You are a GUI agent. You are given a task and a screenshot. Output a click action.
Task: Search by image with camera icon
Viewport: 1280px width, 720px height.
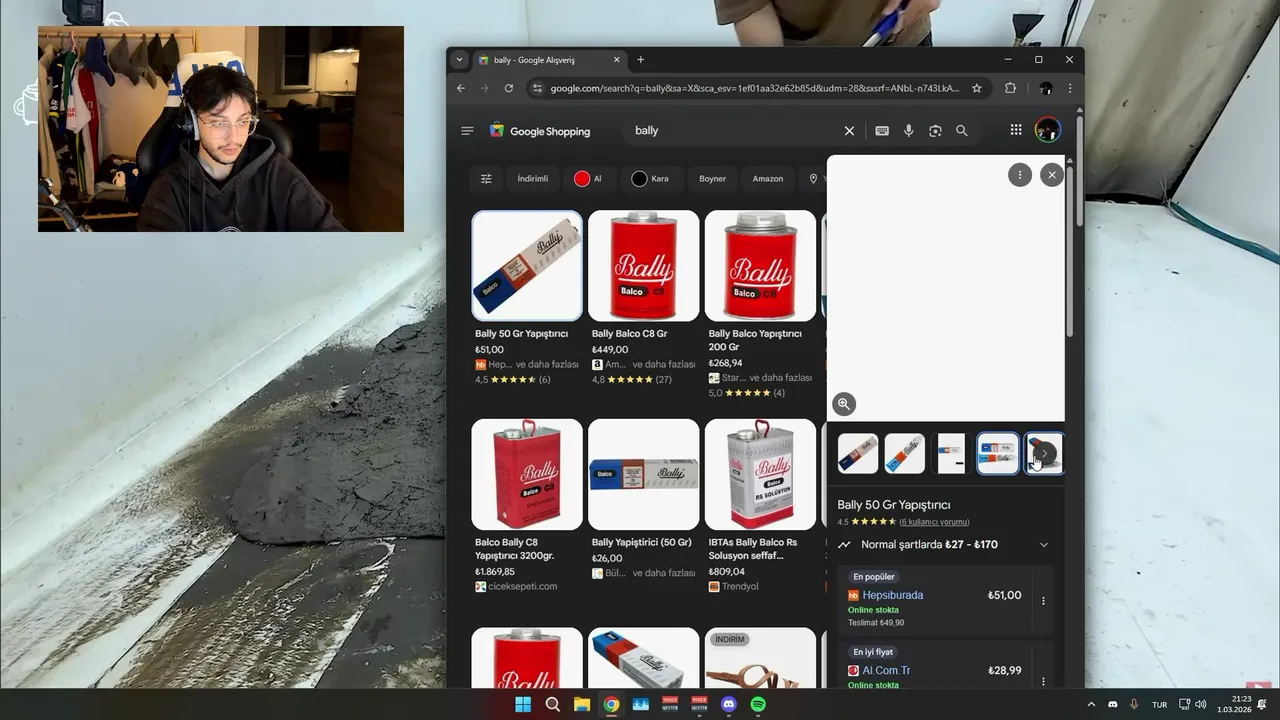(935, 131)
